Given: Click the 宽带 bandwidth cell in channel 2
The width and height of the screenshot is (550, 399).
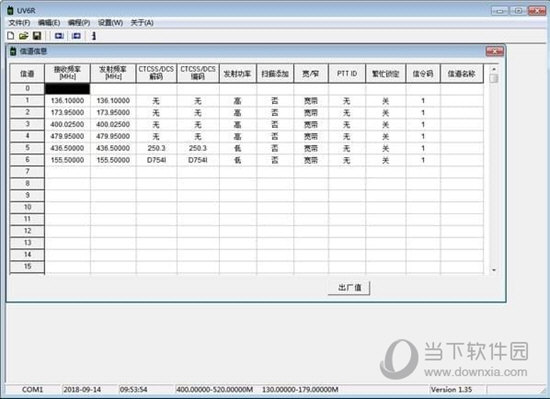Looking at the screenshot, I should (311, 113).
